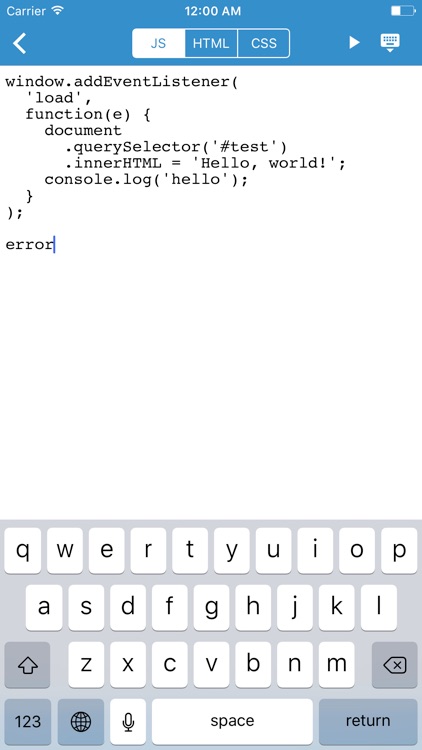Viewport: 422px width, 750px height.
Task: Hide keyboard using keyboard dismiss icon
Action: pos(390,43)
